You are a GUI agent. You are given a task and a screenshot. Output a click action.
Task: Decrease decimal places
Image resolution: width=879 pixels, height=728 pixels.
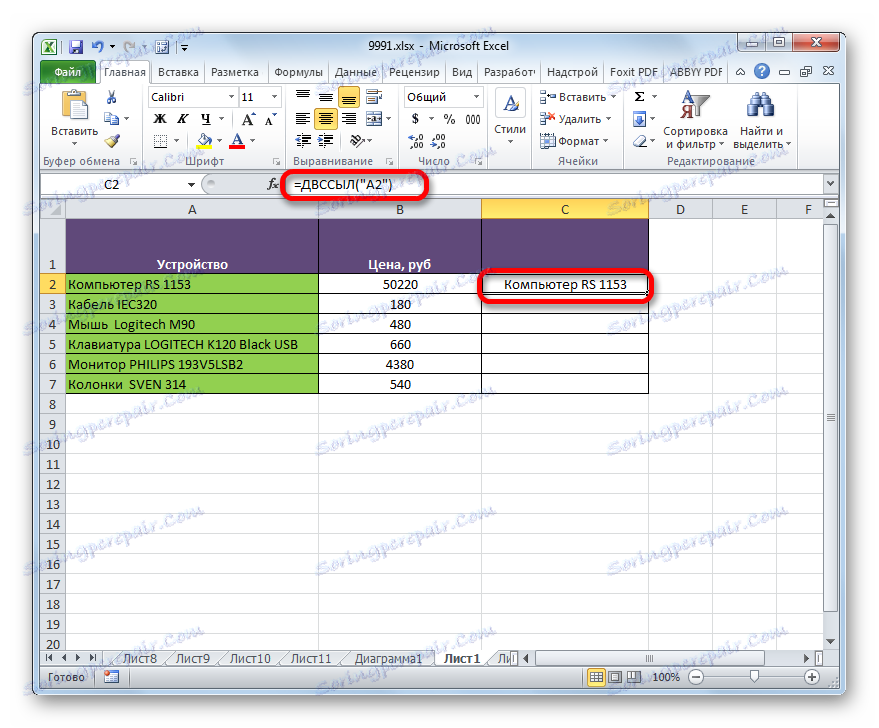click(438, 141)
